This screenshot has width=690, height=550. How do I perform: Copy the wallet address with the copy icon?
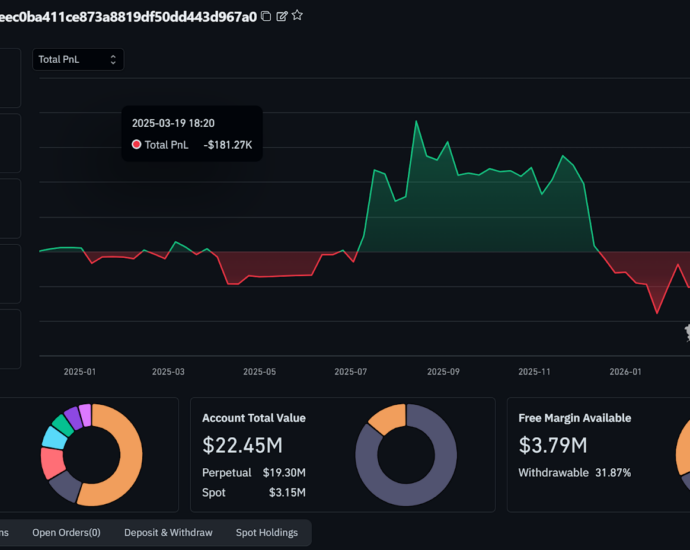265,16
